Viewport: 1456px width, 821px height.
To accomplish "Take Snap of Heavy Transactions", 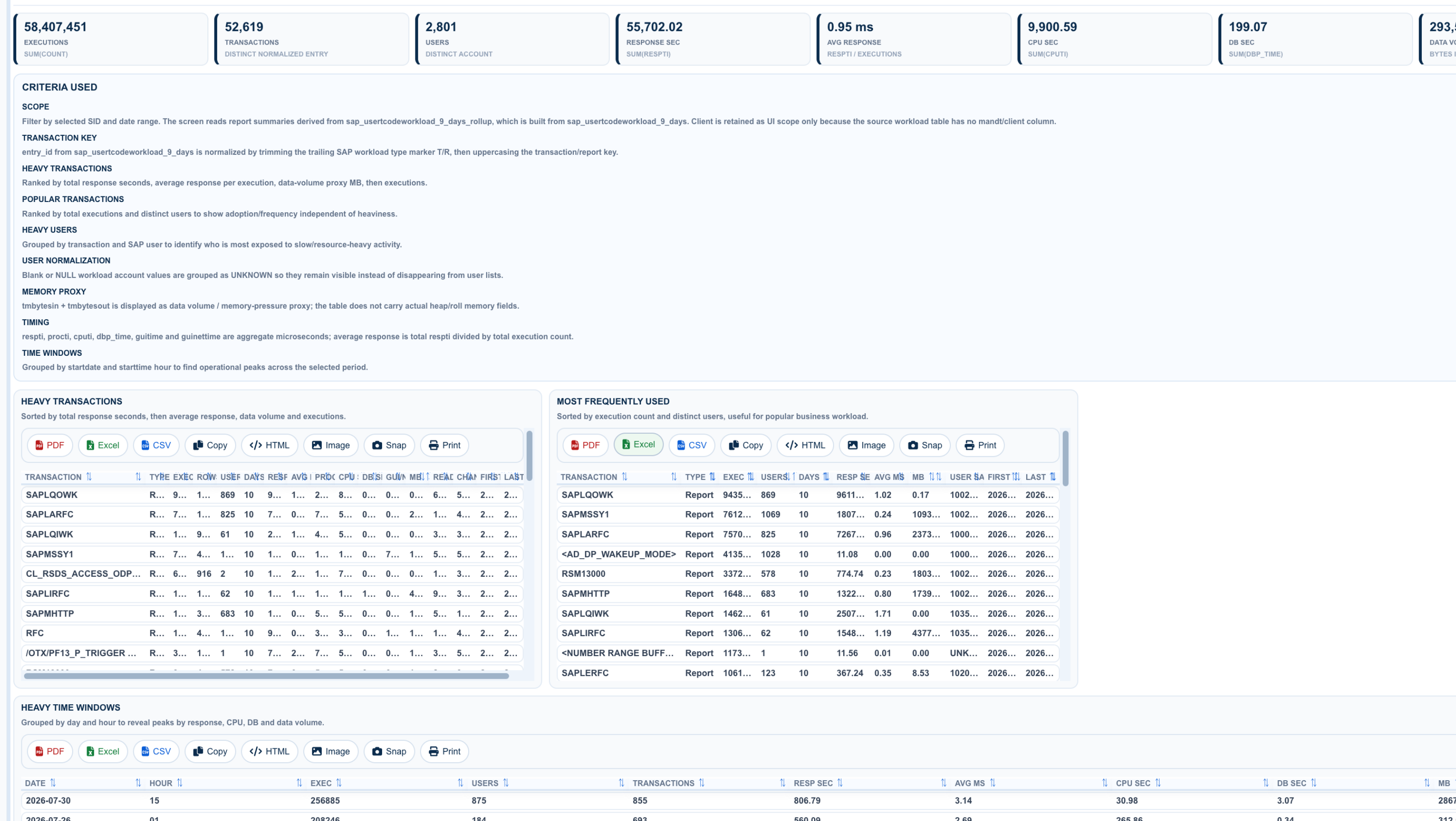I will pos(389,445).
